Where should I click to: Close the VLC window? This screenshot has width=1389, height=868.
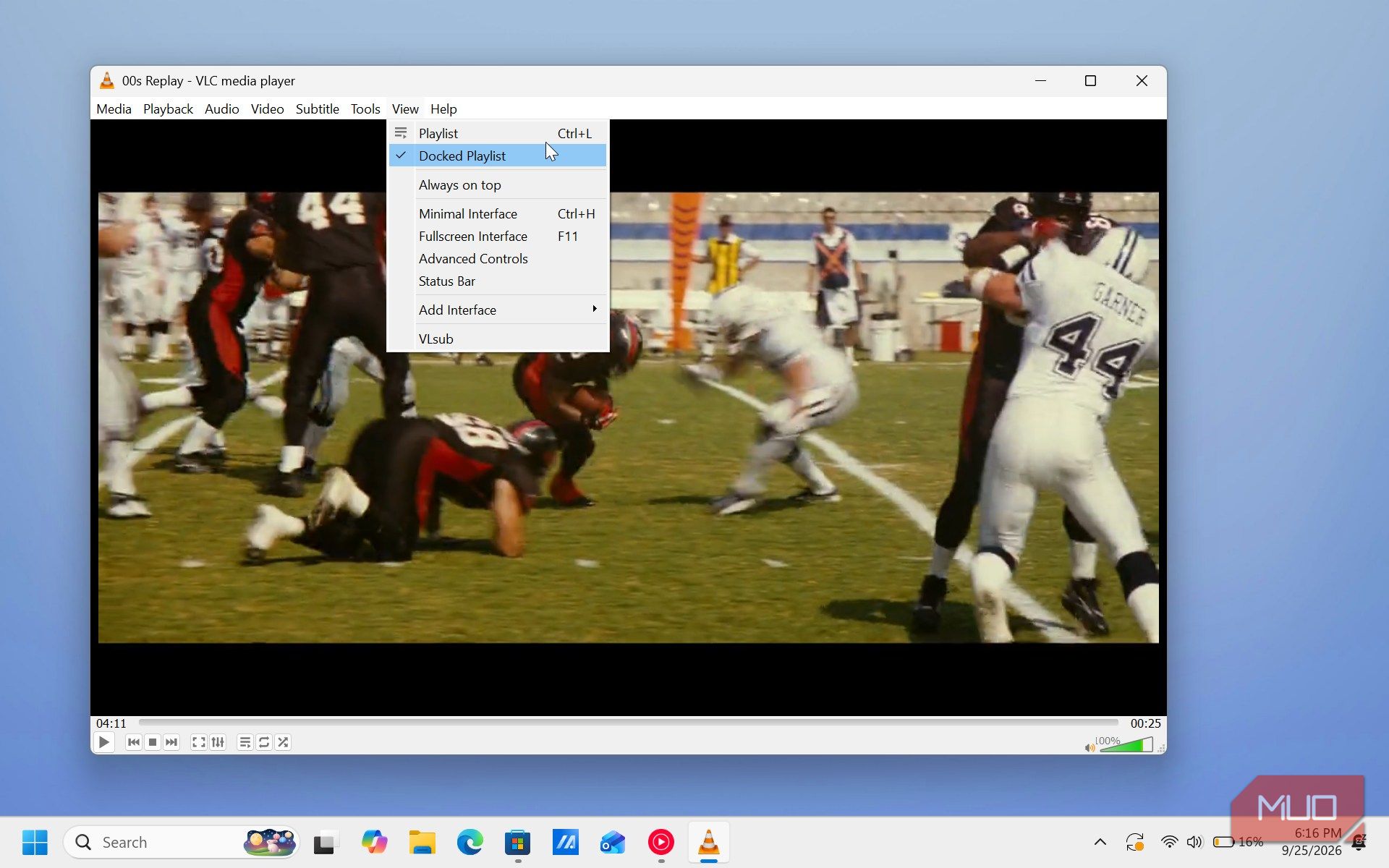click(1142, 80)
